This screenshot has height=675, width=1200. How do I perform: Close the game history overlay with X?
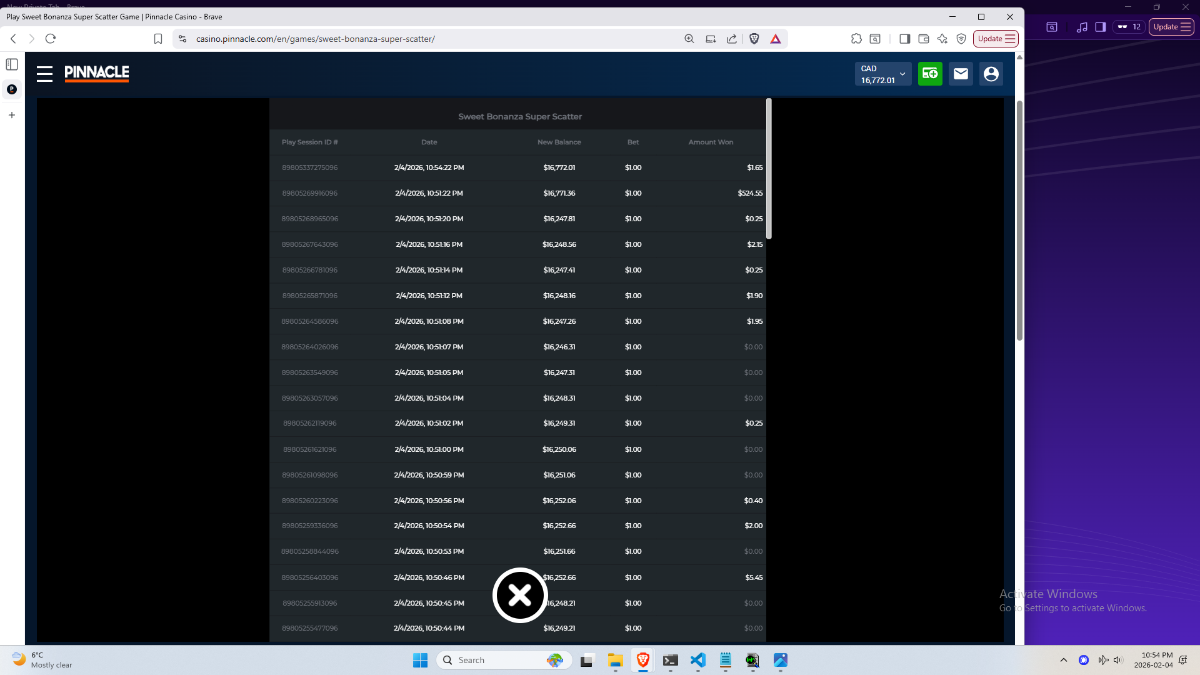tap(520, 596)
